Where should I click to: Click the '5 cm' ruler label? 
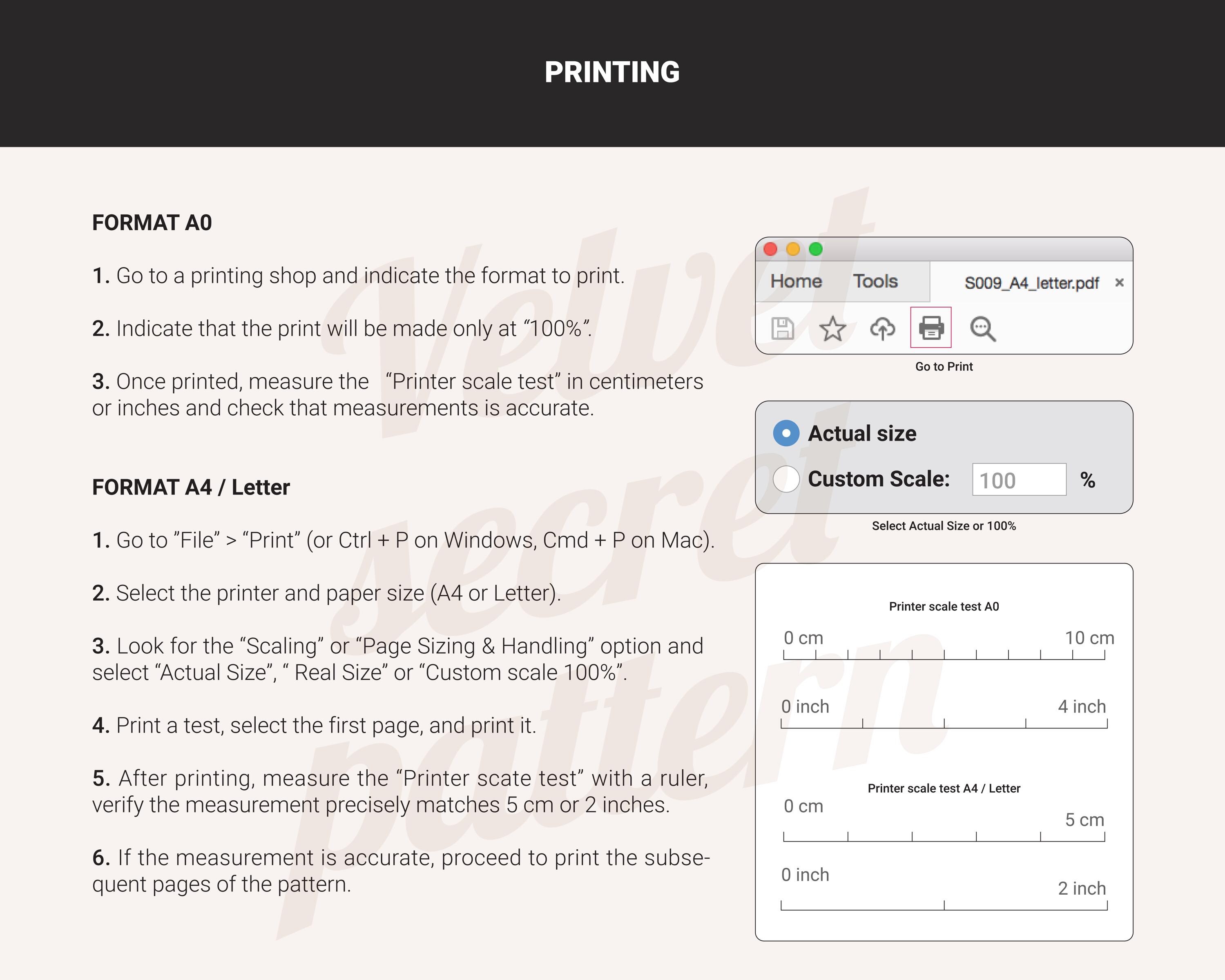[x=1084, y=820]
